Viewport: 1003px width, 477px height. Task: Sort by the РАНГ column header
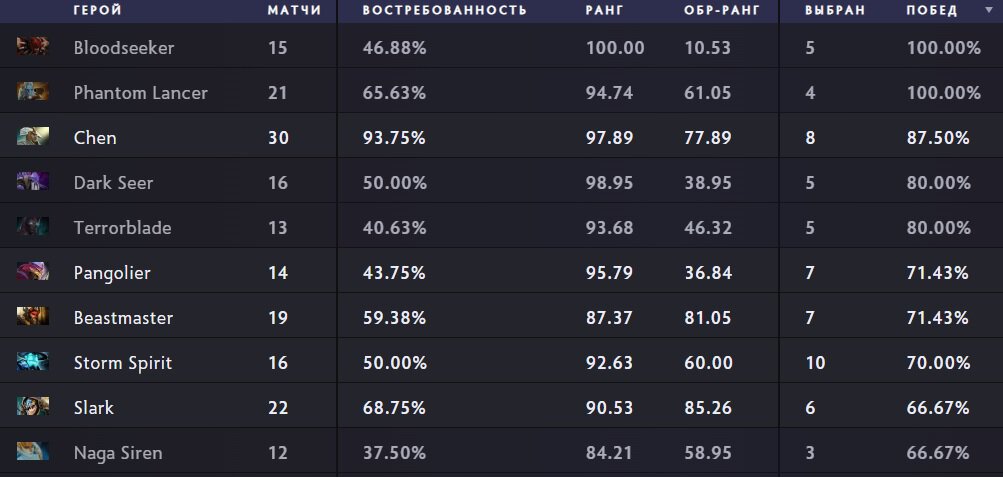point(604,10)
